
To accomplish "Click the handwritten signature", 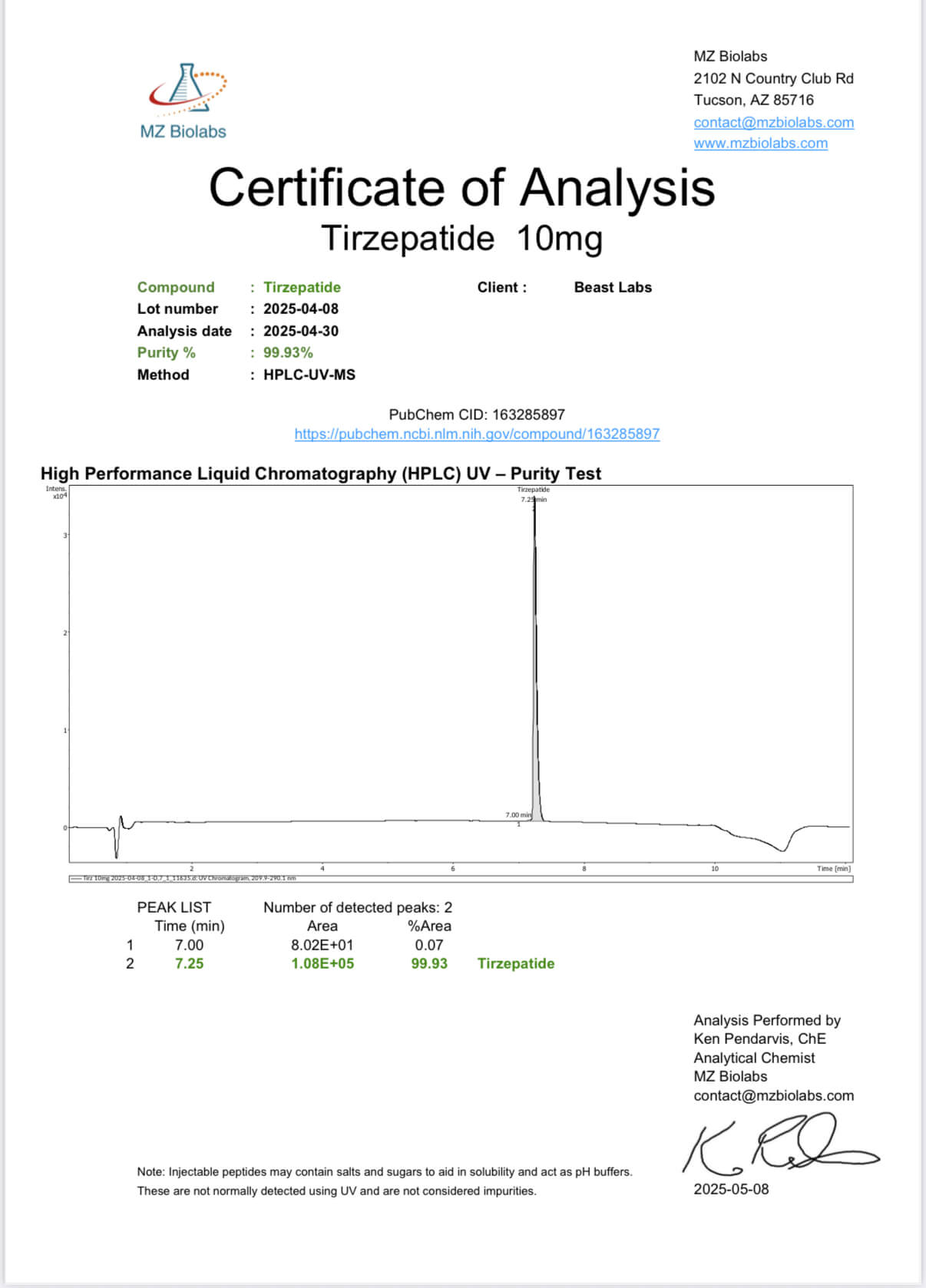I will pos(776,1146).
